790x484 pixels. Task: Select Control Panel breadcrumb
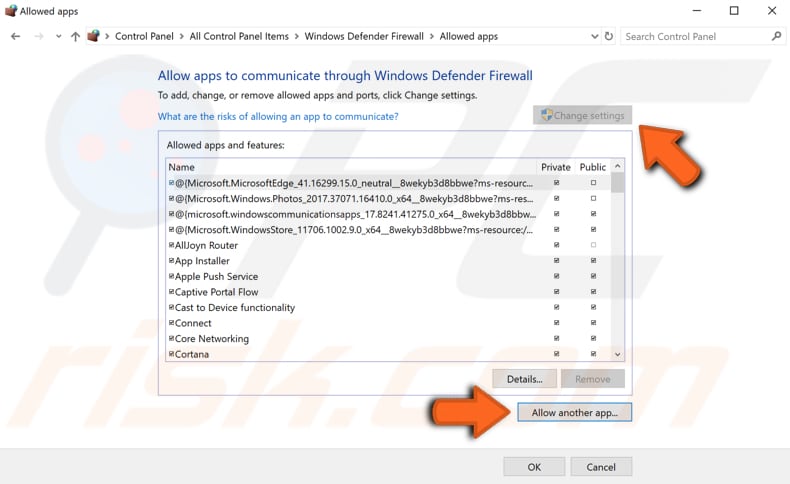coord(144,36)
